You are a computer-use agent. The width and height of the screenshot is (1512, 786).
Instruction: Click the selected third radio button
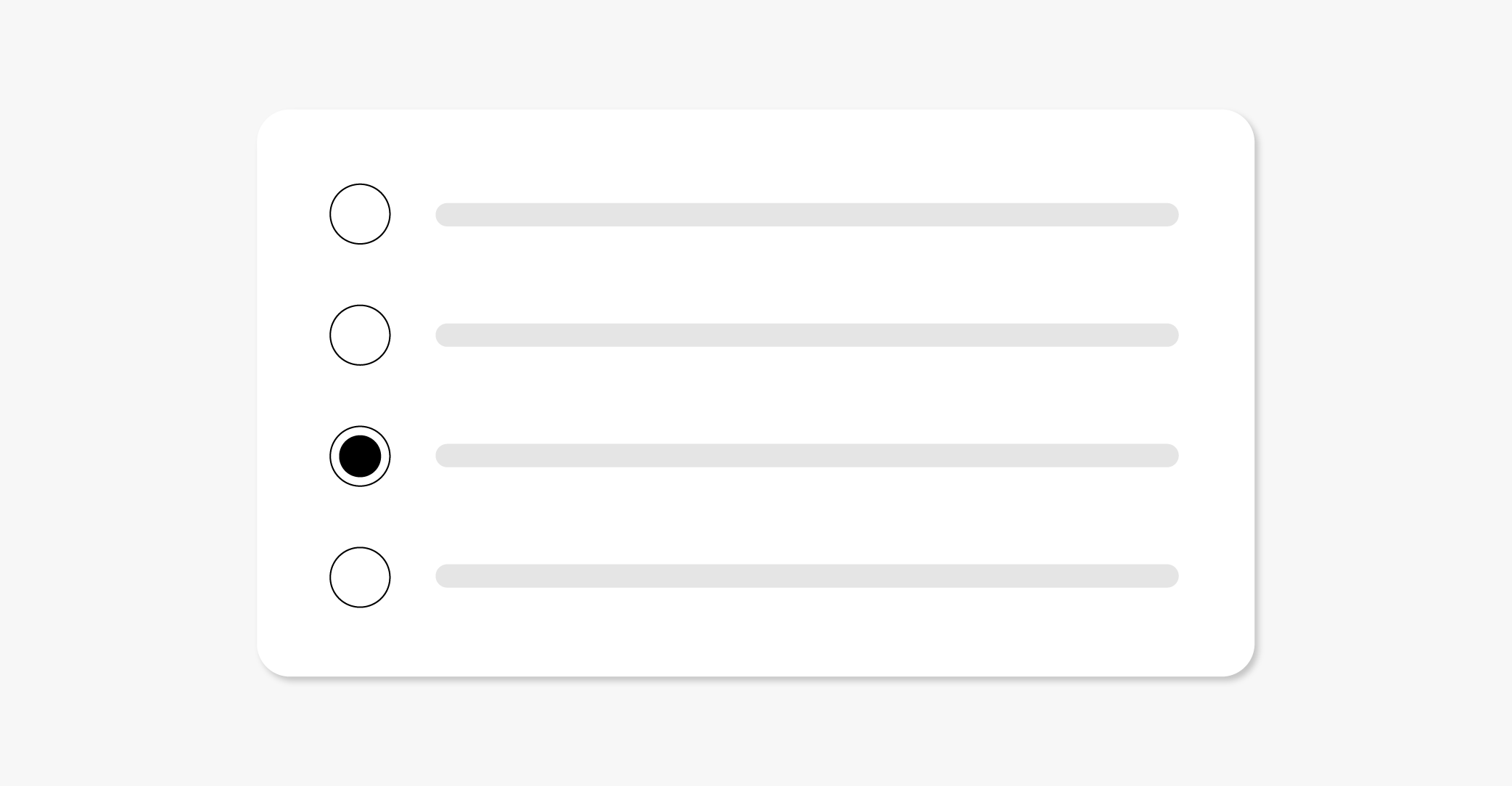[360, 457]
